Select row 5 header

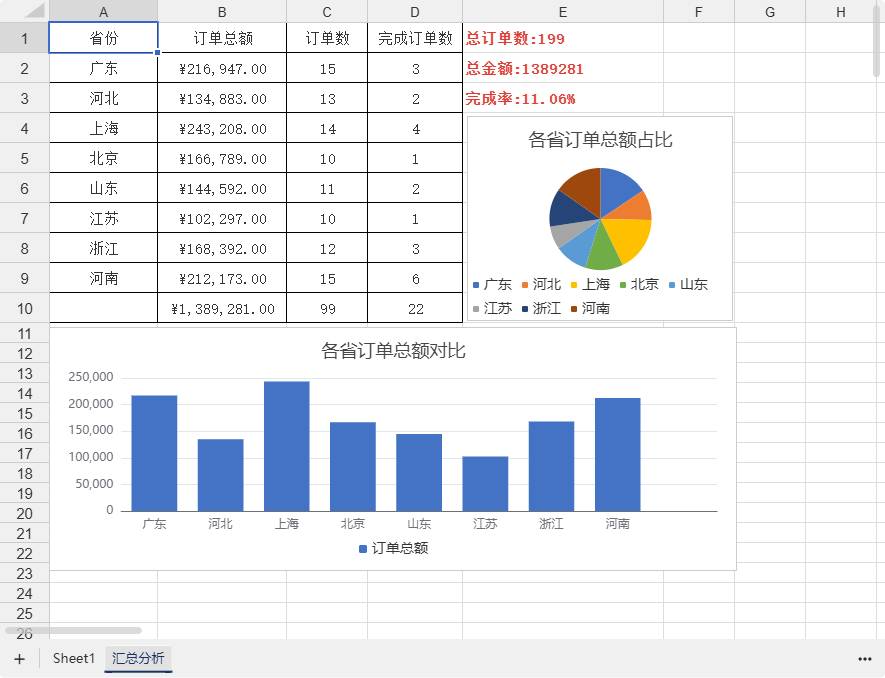click(24, 158)
